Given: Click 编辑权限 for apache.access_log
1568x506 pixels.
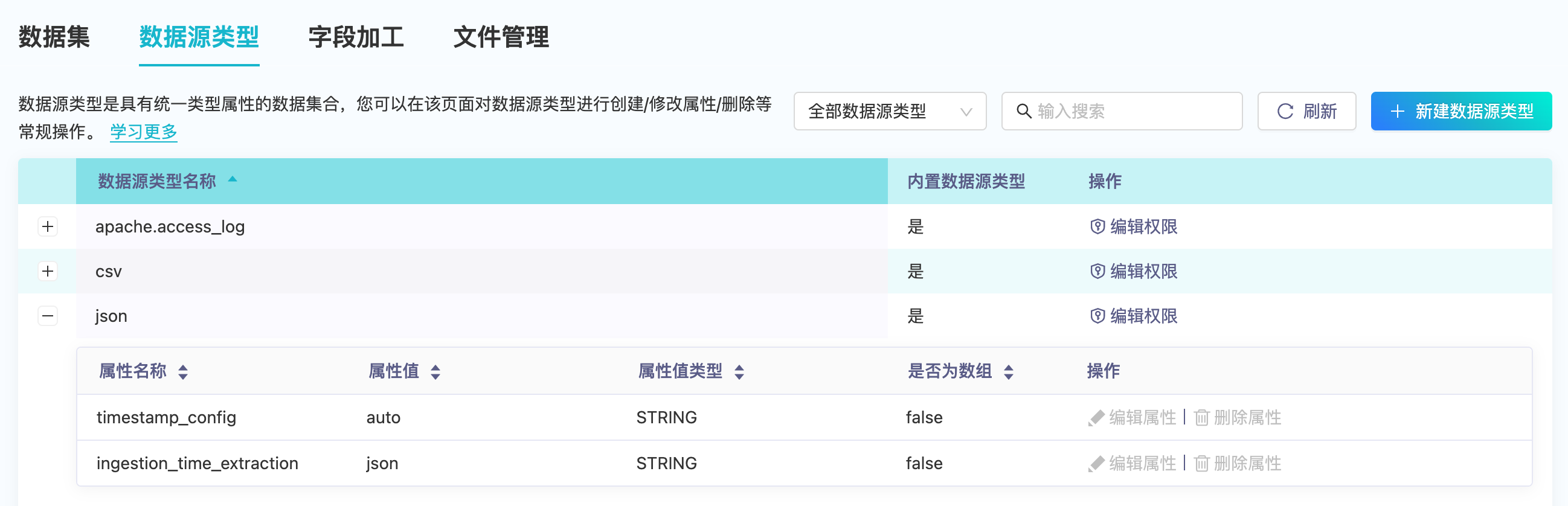Looking at the screenshot, I should [x=1133, y=226].
